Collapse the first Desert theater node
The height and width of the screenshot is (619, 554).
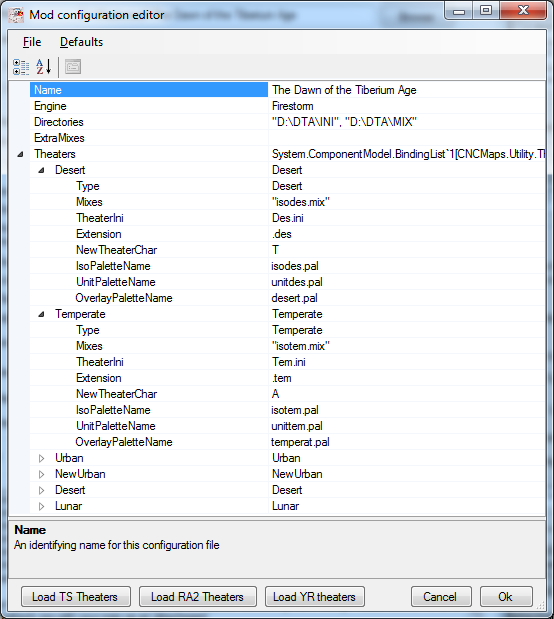[41, 171]
